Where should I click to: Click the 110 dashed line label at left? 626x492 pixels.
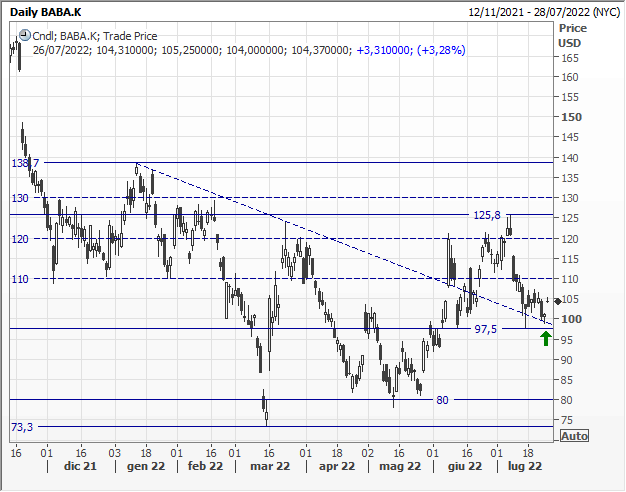20,279
